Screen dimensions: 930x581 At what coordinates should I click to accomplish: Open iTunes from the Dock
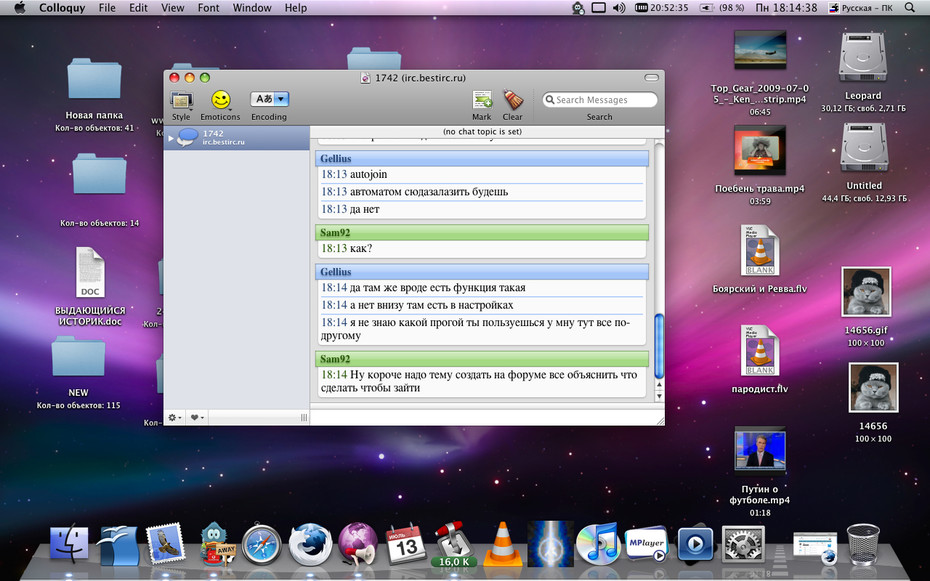597,543
